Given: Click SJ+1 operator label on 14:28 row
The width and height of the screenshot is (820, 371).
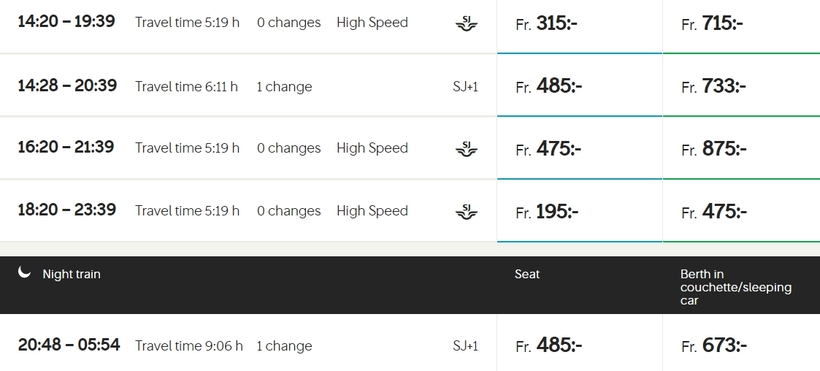Looking at the screenshot, I should click(465, 86).
